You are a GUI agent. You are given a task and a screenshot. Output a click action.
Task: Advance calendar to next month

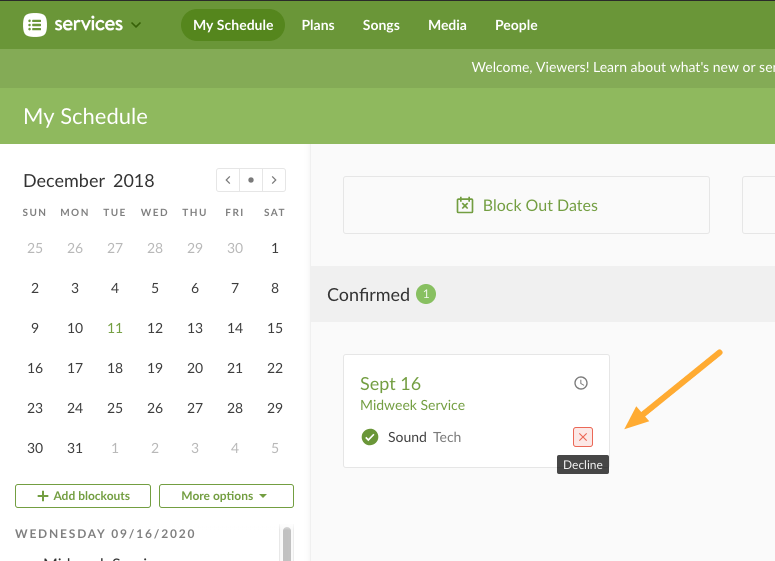tap(274, 180)
